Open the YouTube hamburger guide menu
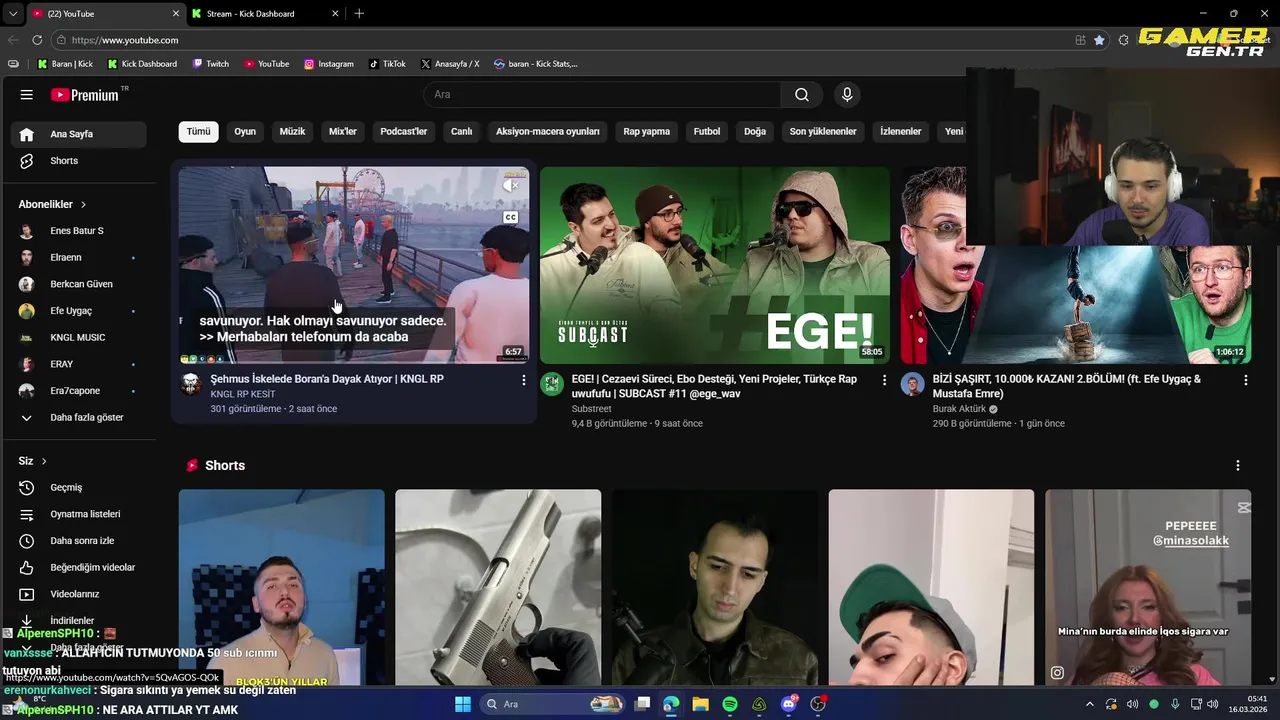The height and width of the screenshot is (720, 1280). (27, 95)
